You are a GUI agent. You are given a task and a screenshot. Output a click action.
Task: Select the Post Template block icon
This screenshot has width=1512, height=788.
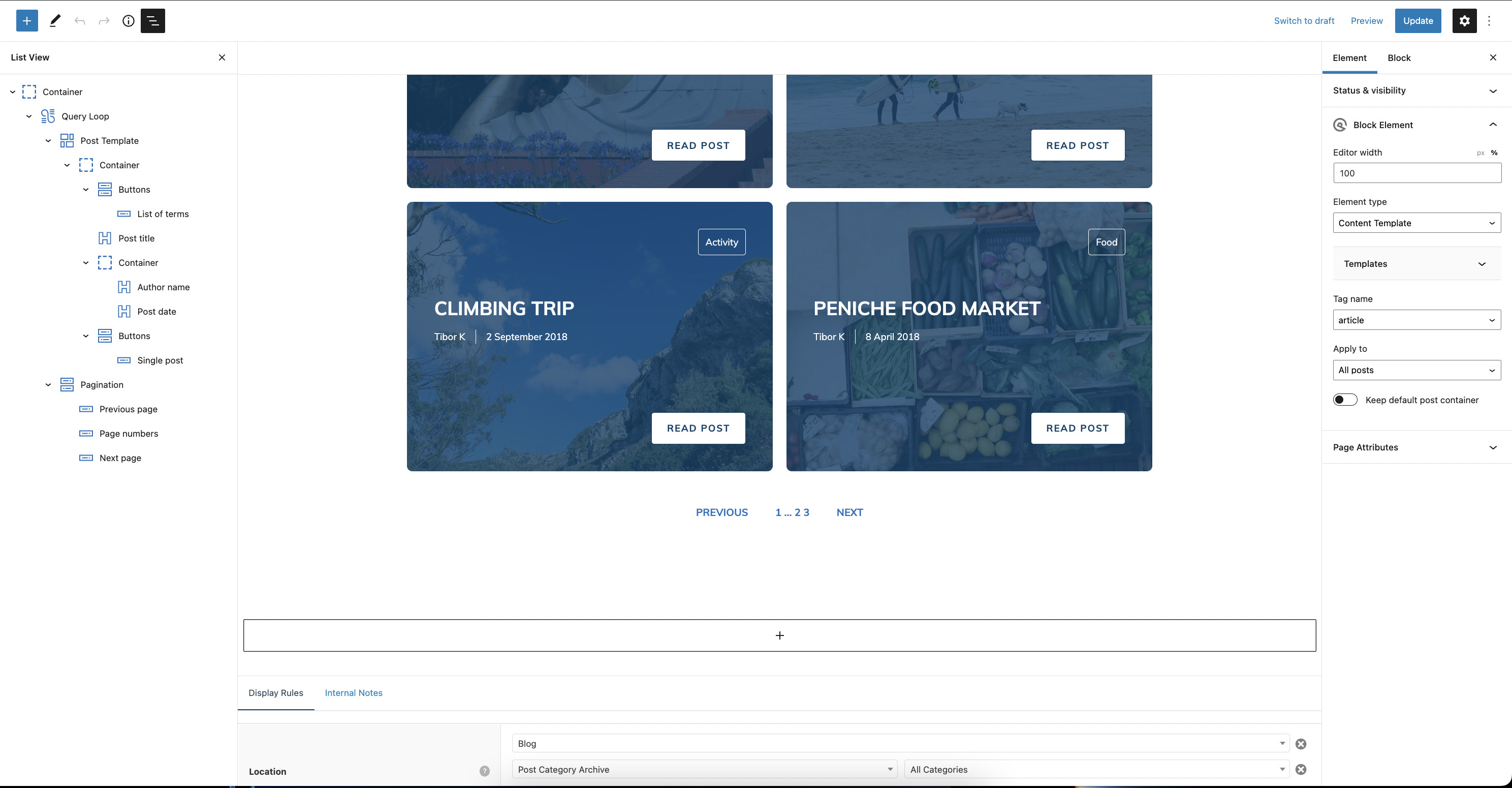[67, 141]
